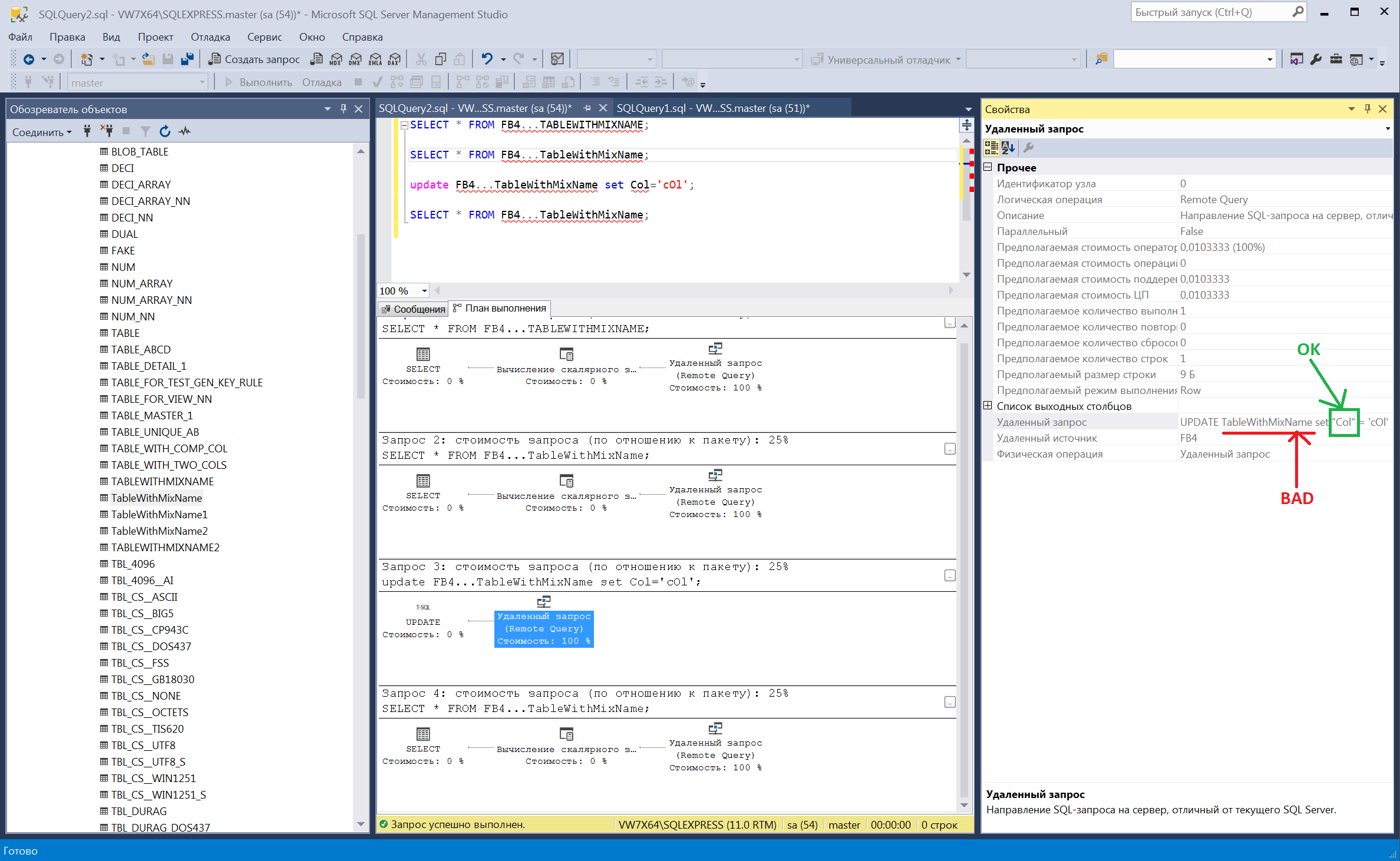Switch to the Сообщения results tab
Viewport: 1400px width, 861px height.
point(413,309)
